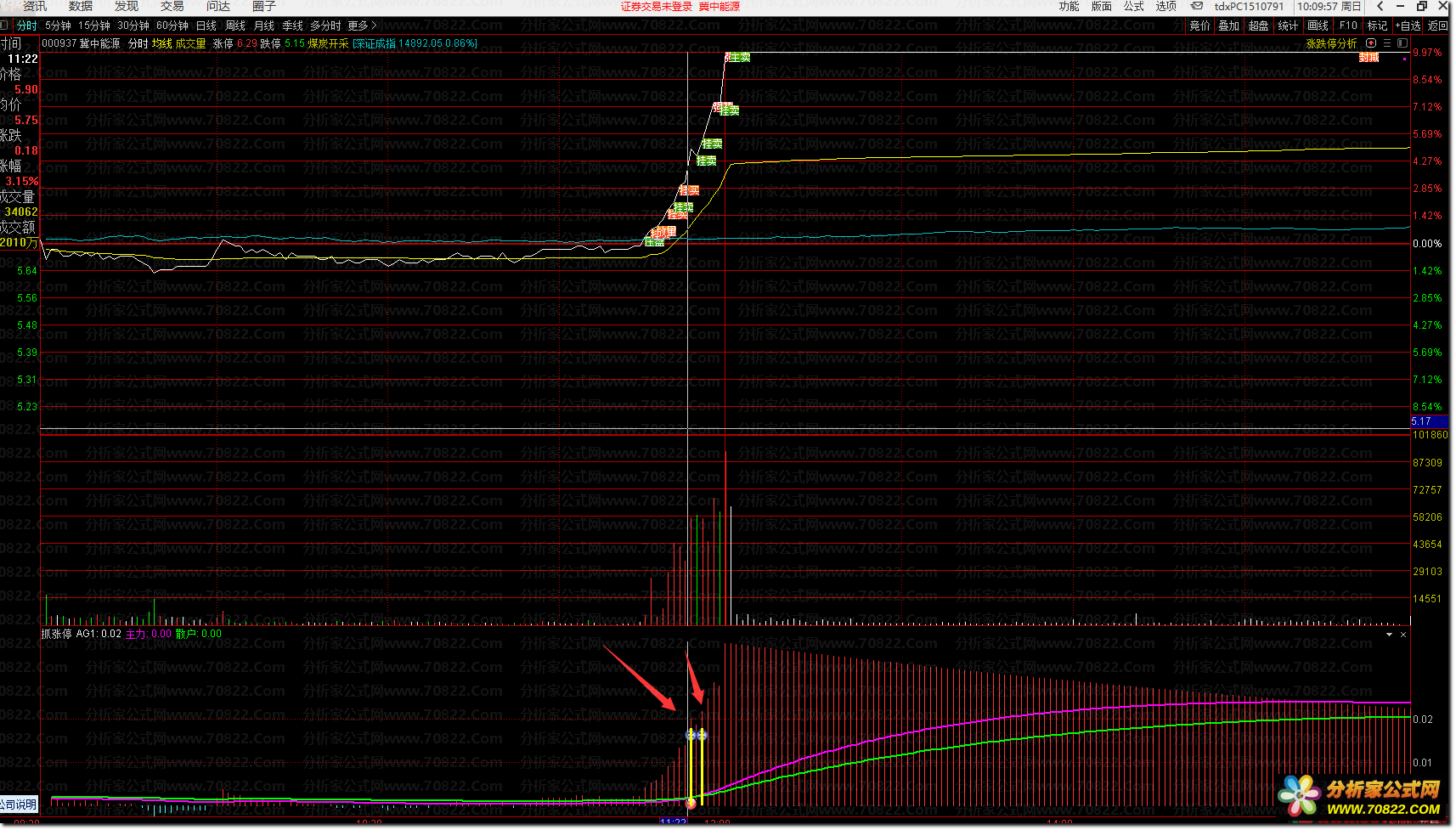Click the back arrow in title bar
The image size is (1456, 830).
1380,6
